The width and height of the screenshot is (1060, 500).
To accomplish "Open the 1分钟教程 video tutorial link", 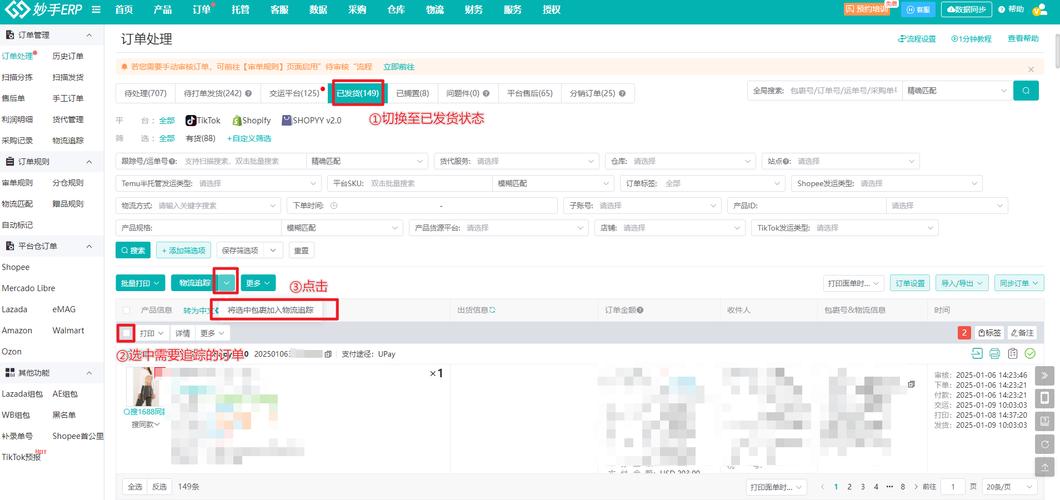I will [971, 39].
